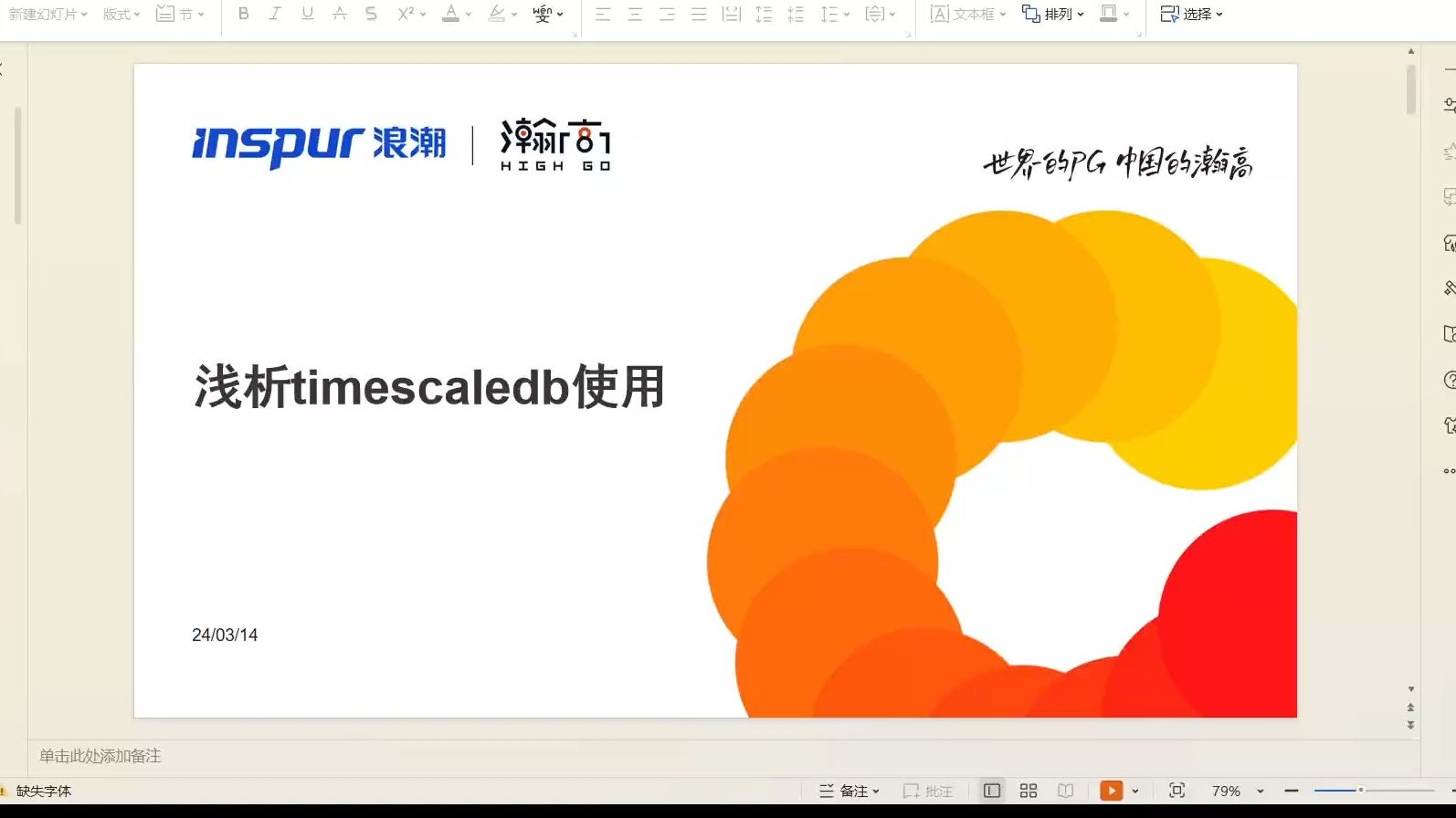Apply the text highlight color
The image size is (1456, 818).
[496, 14]
